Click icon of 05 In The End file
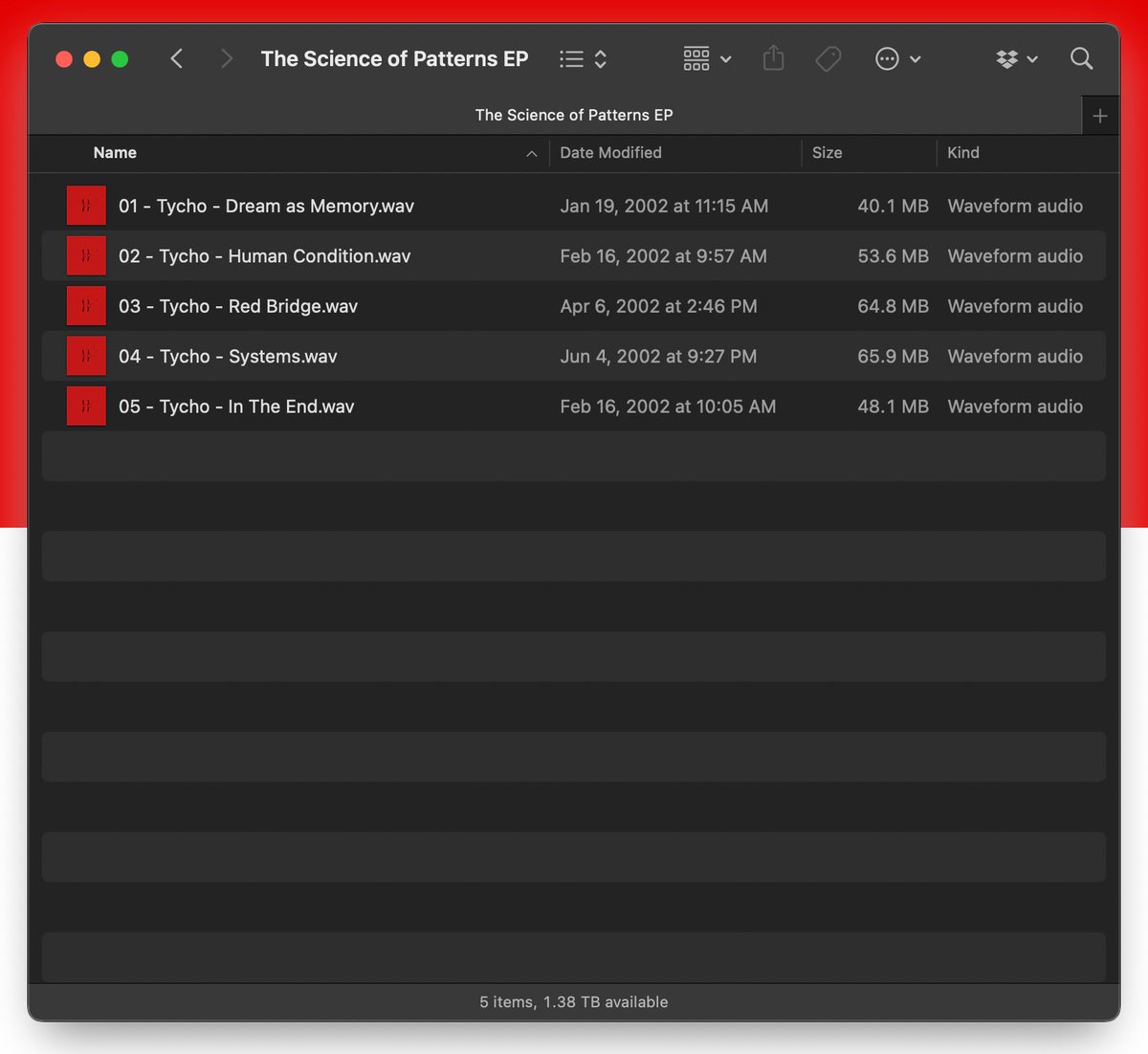The width and height of the screenshot is (1148, 1054). (86, 406)
